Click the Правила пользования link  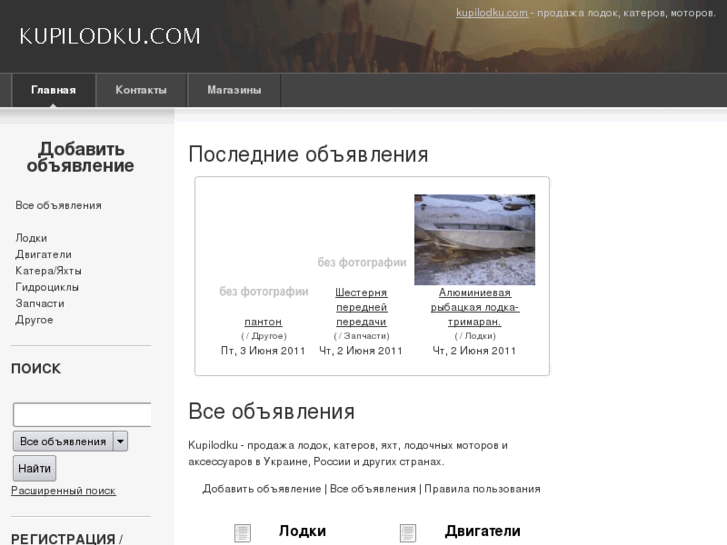tap(482, 489)
